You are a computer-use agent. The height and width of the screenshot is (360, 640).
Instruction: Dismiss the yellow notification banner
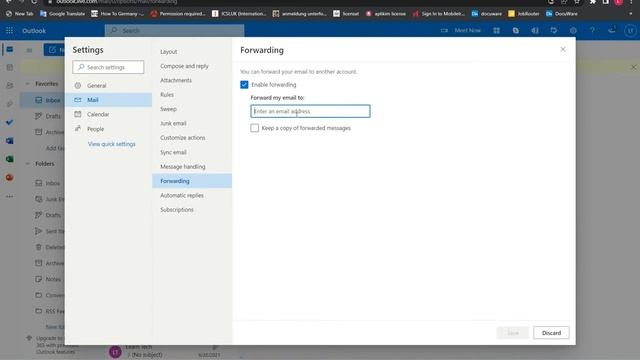pos(633,67)
